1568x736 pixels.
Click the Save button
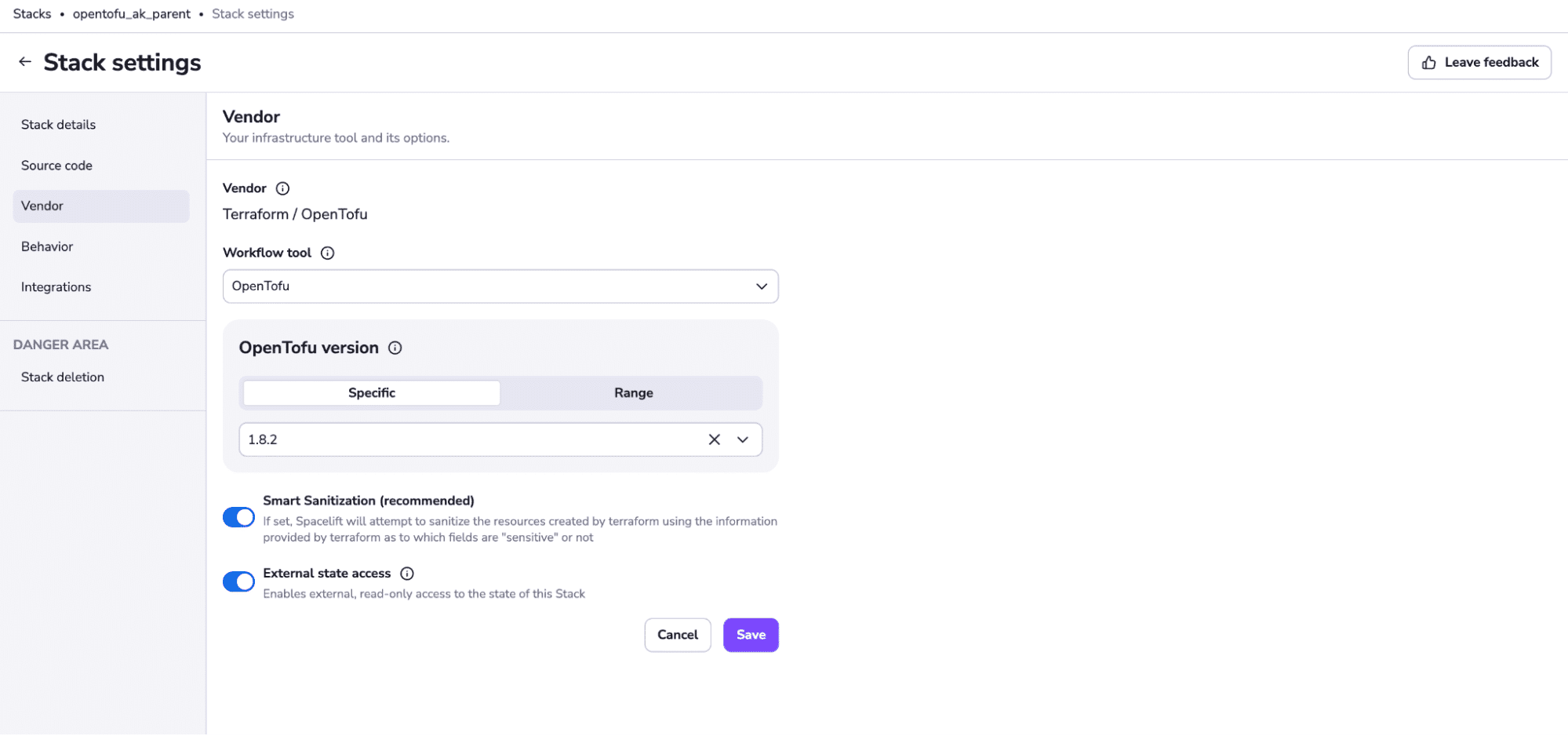pos(751,635)
